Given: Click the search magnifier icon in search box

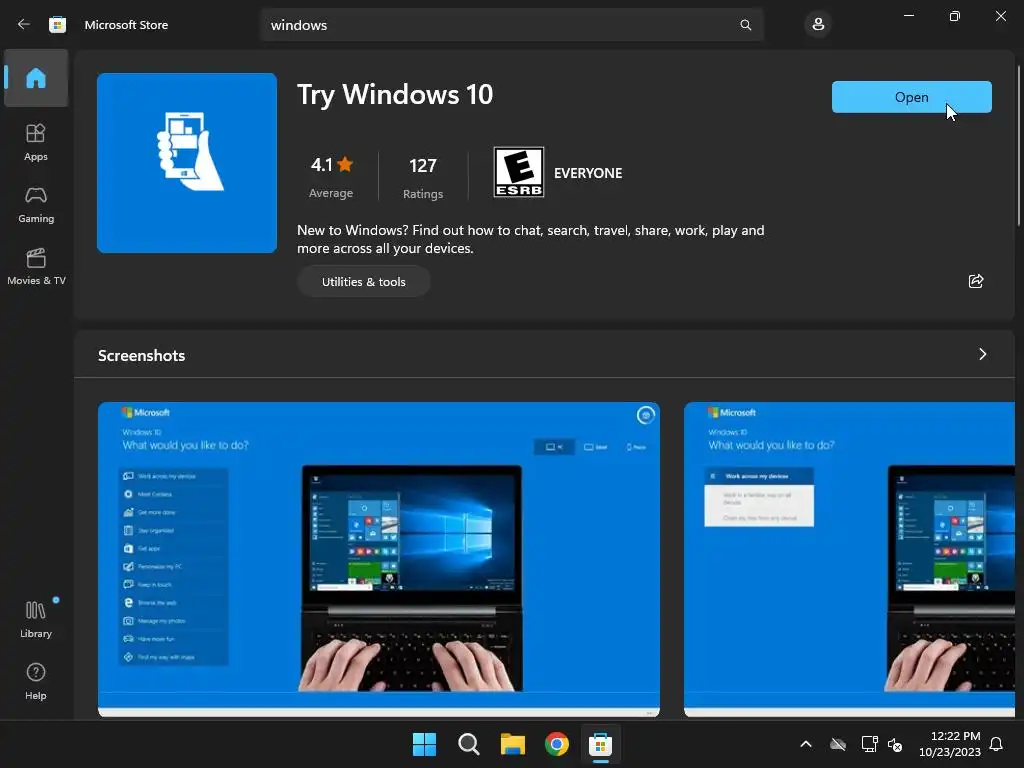Looking at the screenshot, I should [745, 25].
